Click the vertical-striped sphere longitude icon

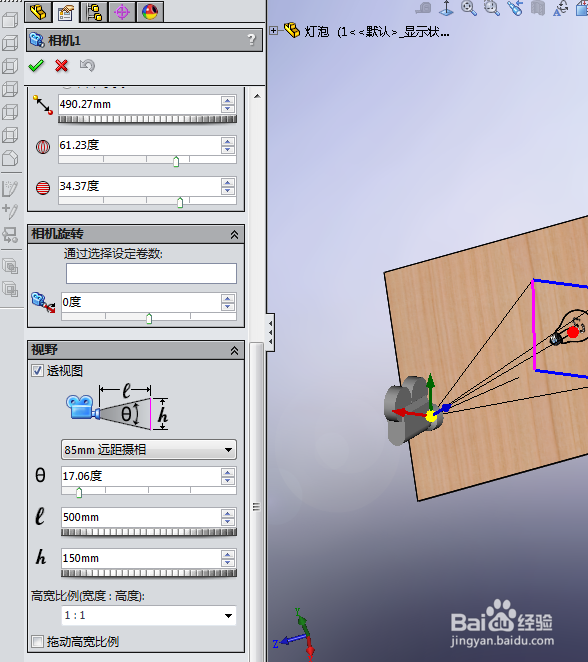(x=43, y=147)
